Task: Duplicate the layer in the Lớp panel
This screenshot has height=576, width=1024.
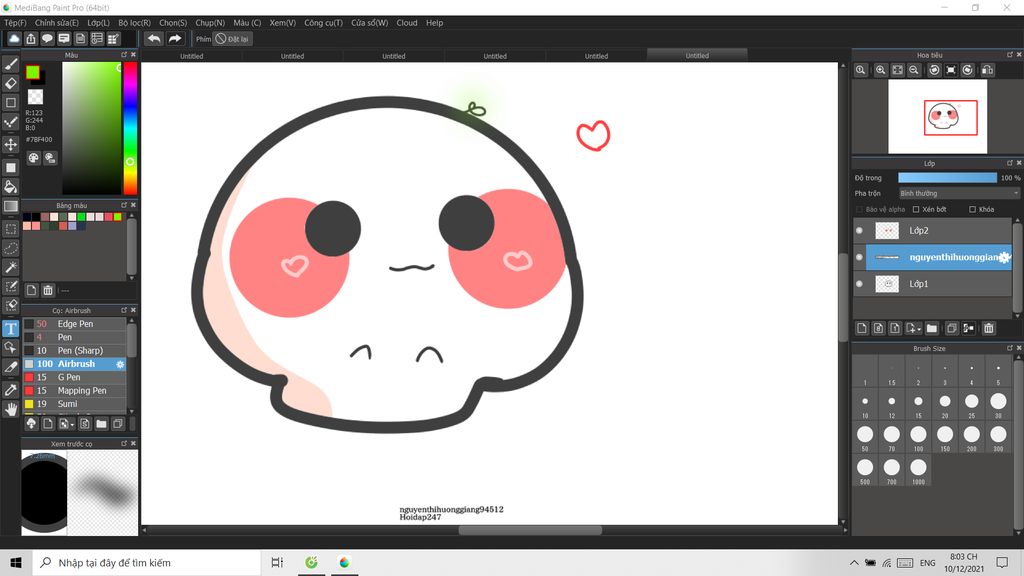Action: (x=952, y=328)
